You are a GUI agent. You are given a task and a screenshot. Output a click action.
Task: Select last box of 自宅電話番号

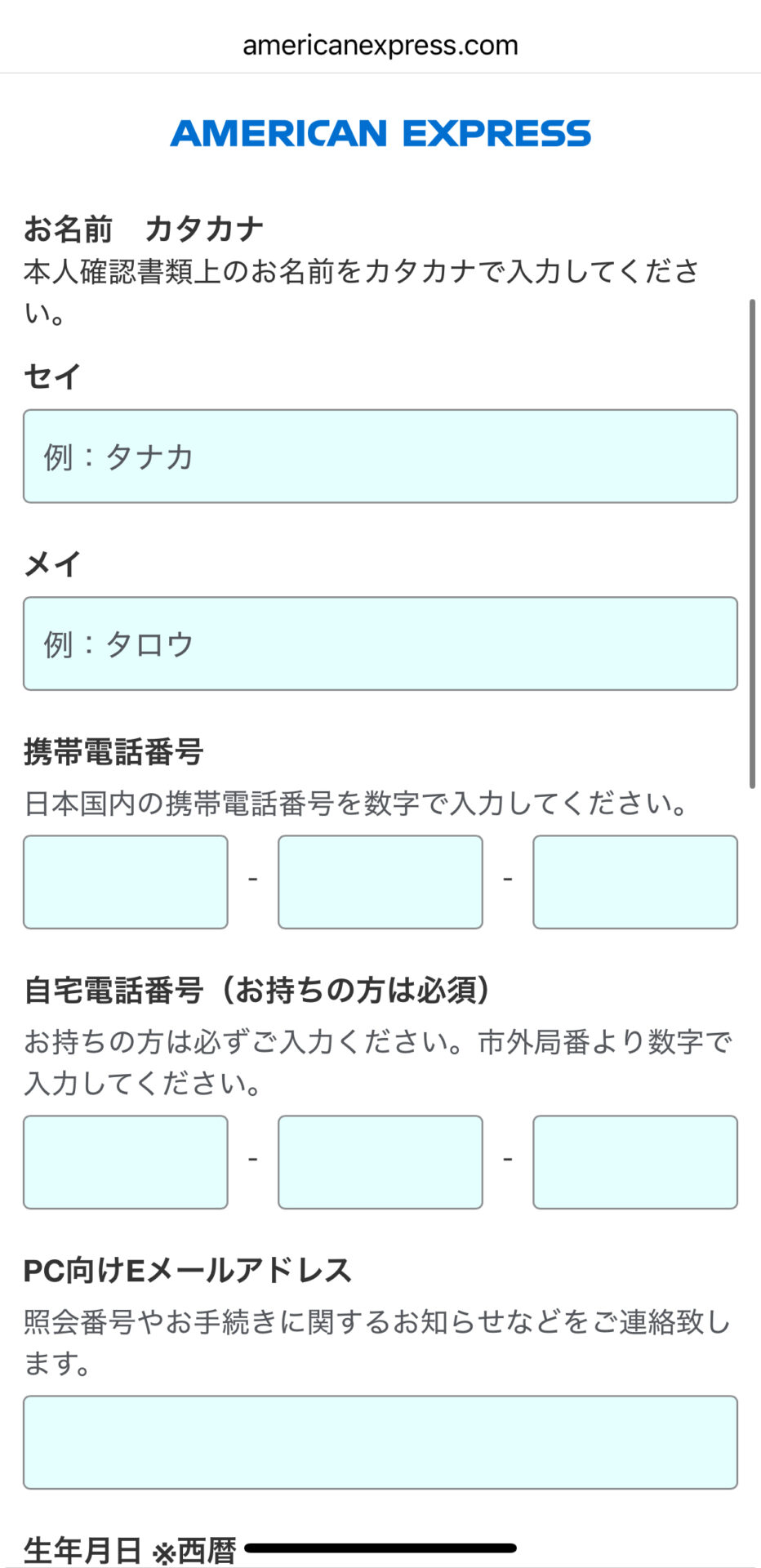point(635,1162)
